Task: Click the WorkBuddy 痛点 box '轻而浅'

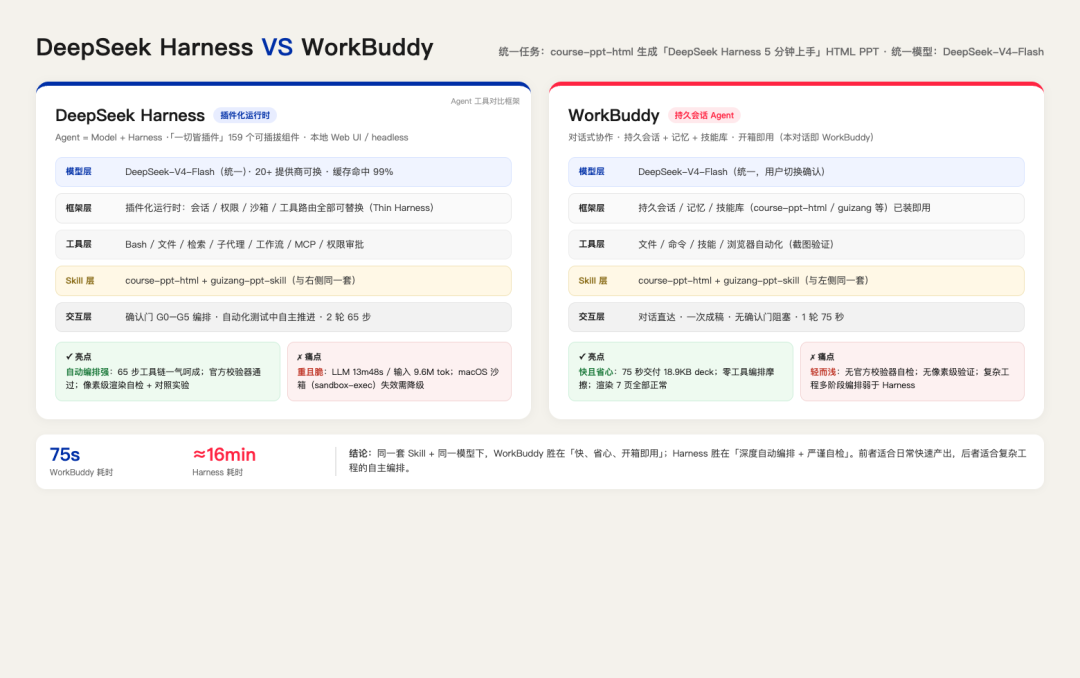Action: coord(913,371)
